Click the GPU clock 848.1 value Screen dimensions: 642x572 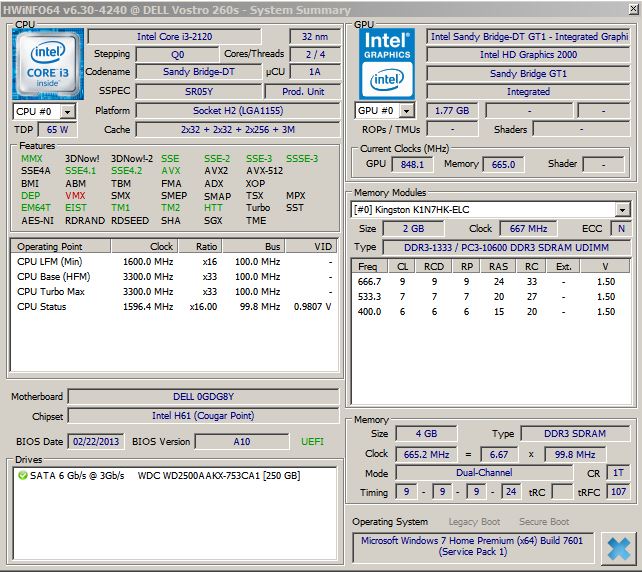(412, 165)
